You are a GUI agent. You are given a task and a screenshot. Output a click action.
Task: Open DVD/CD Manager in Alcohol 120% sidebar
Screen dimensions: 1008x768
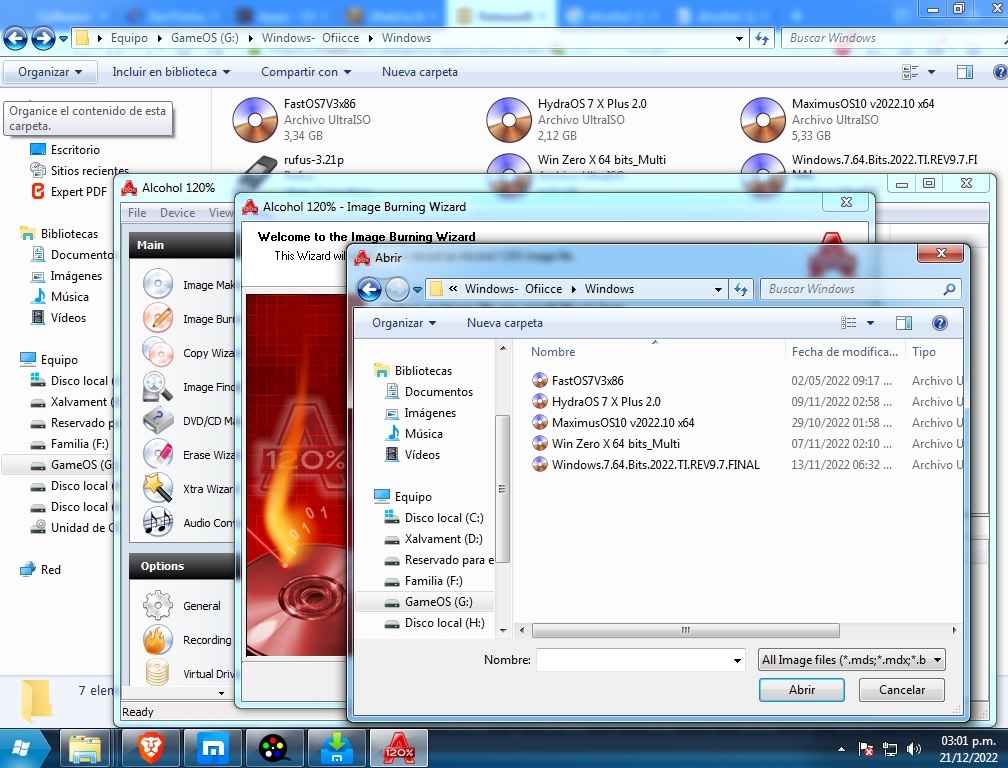(188, 420)
